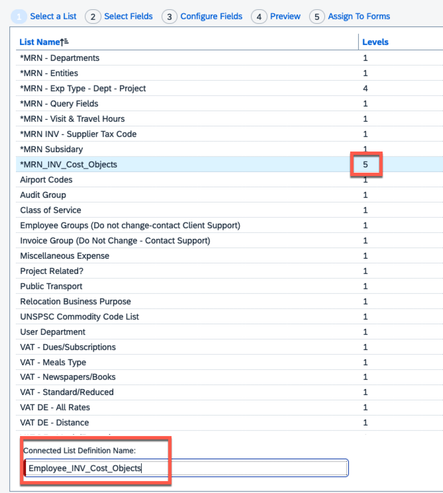Sort by the List Name column header

click(40, 42)
